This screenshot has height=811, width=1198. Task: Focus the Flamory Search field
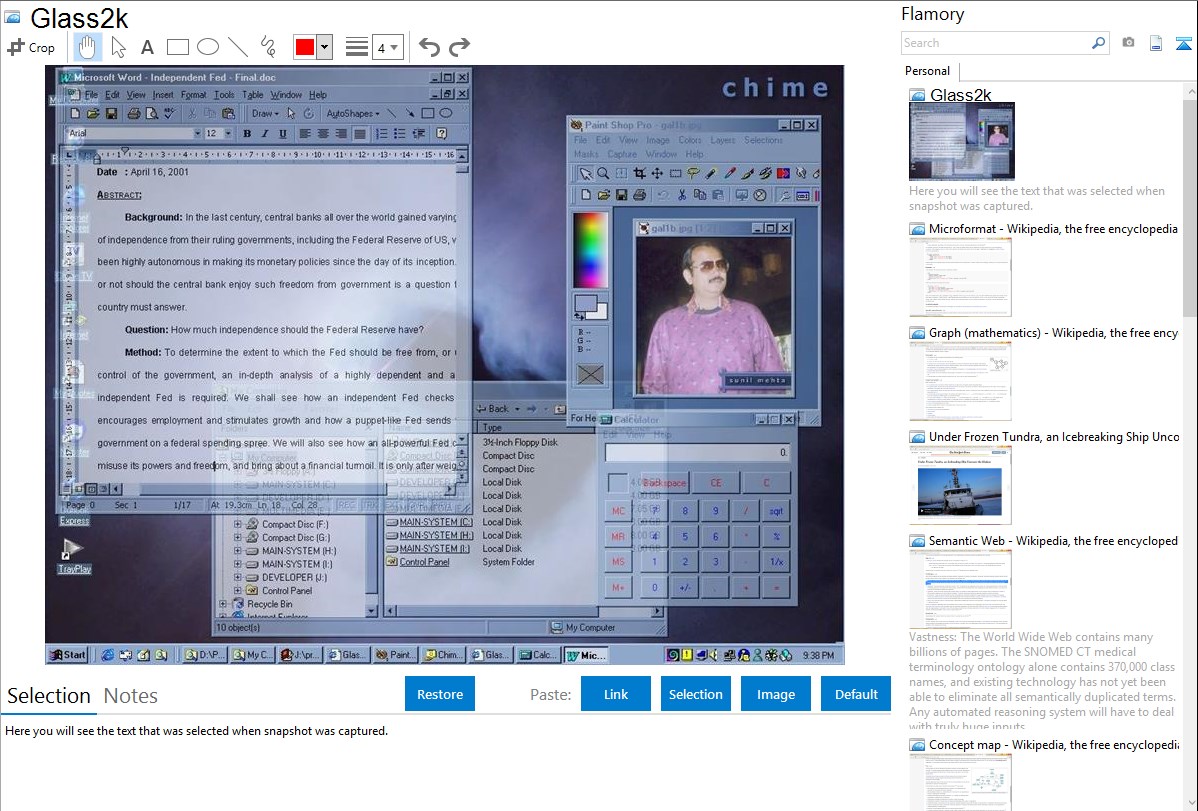pyautogui.click(x=996, y=43)
